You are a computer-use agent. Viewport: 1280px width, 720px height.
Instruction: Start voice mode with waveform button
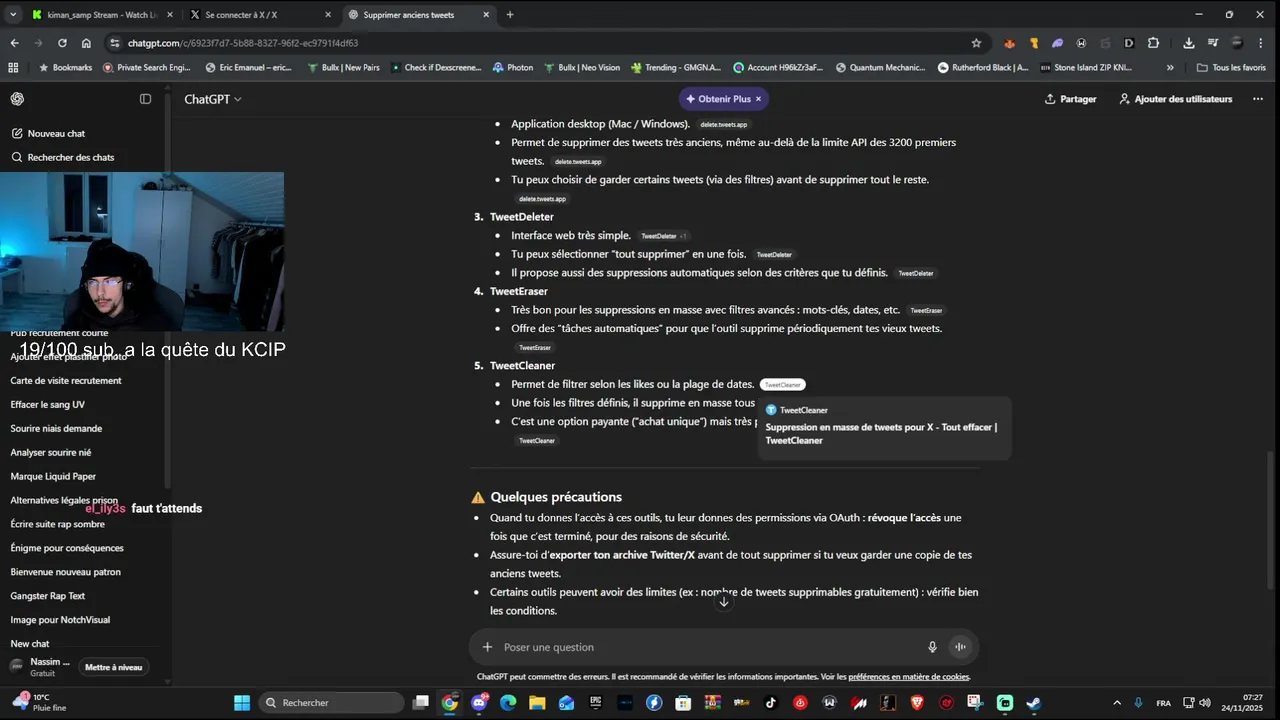coord(960,647)
